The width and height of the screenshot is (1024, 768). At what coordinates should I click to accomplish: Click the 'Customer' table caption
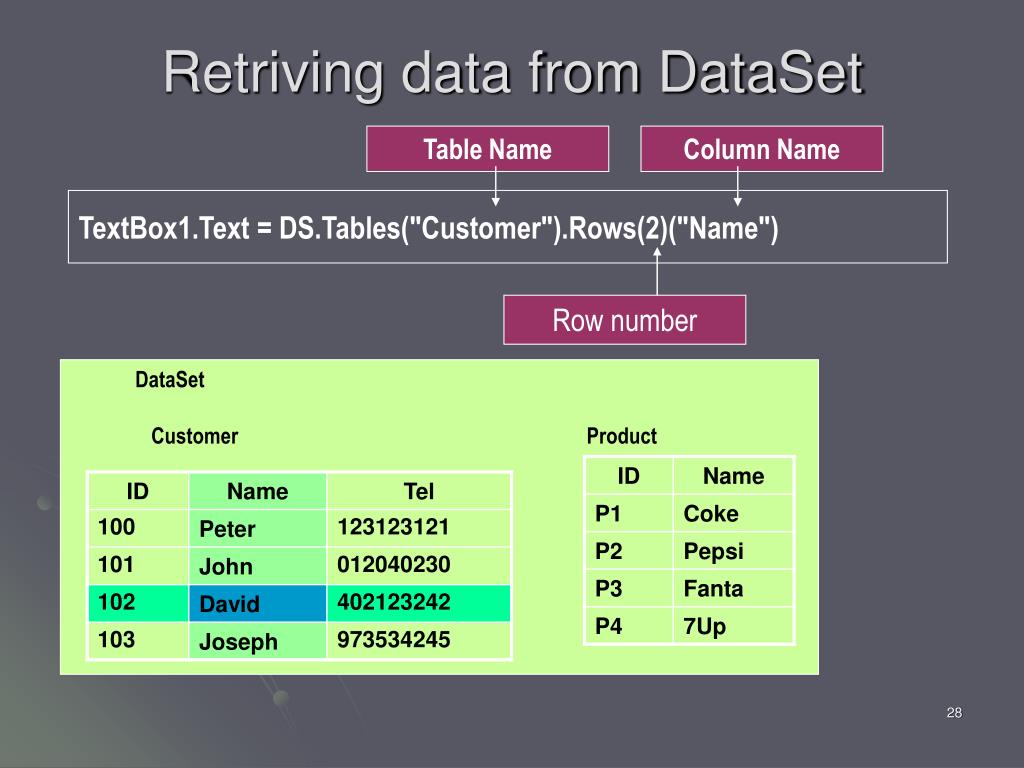click(195, 436)
